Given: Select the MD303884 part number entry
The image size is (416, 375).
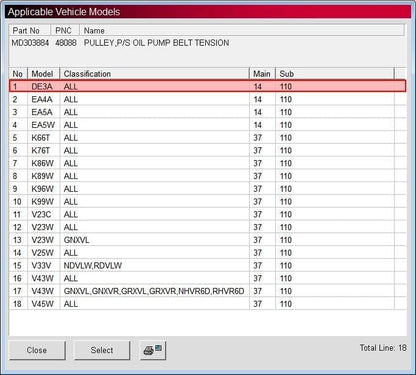Looking at the screenshot, I should (30, 43).
